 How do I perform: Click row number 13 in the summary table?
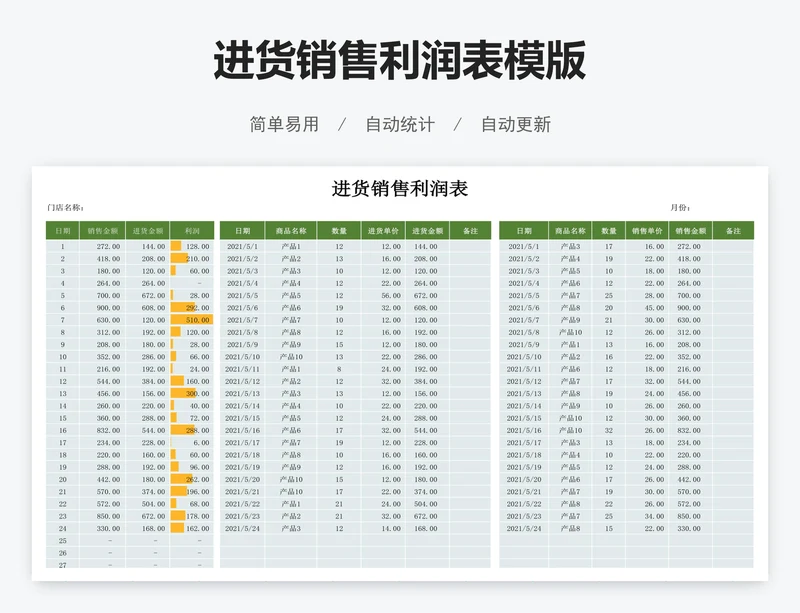click(x=63, y=394)
